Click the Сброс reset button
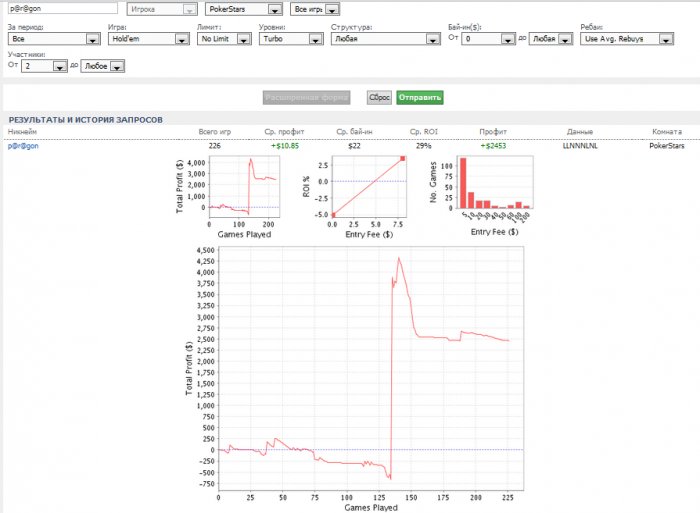The width and height of the screenshot is (700, 513). (x=379, y=97)
